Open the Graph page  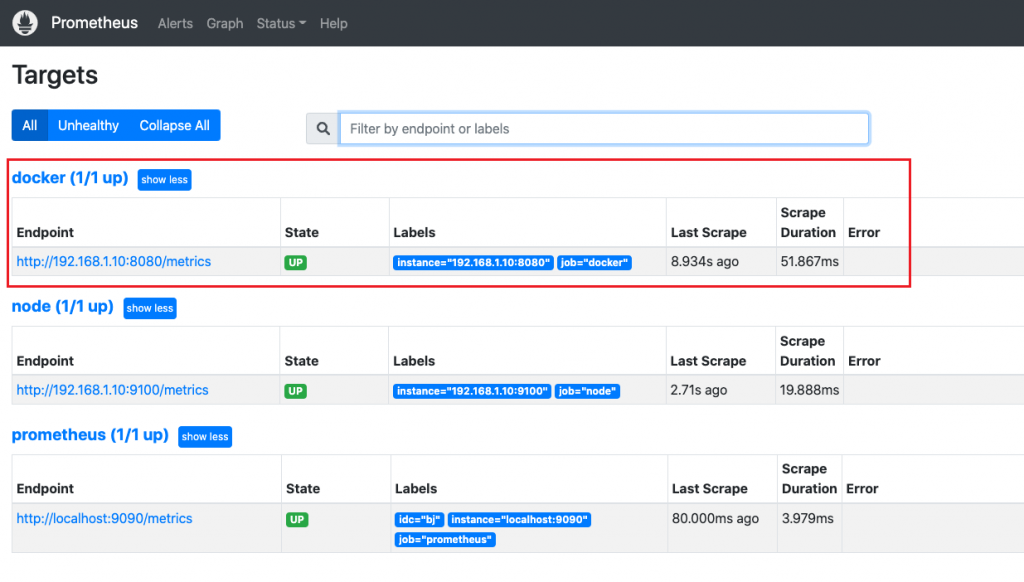click(x=225, y=24)
